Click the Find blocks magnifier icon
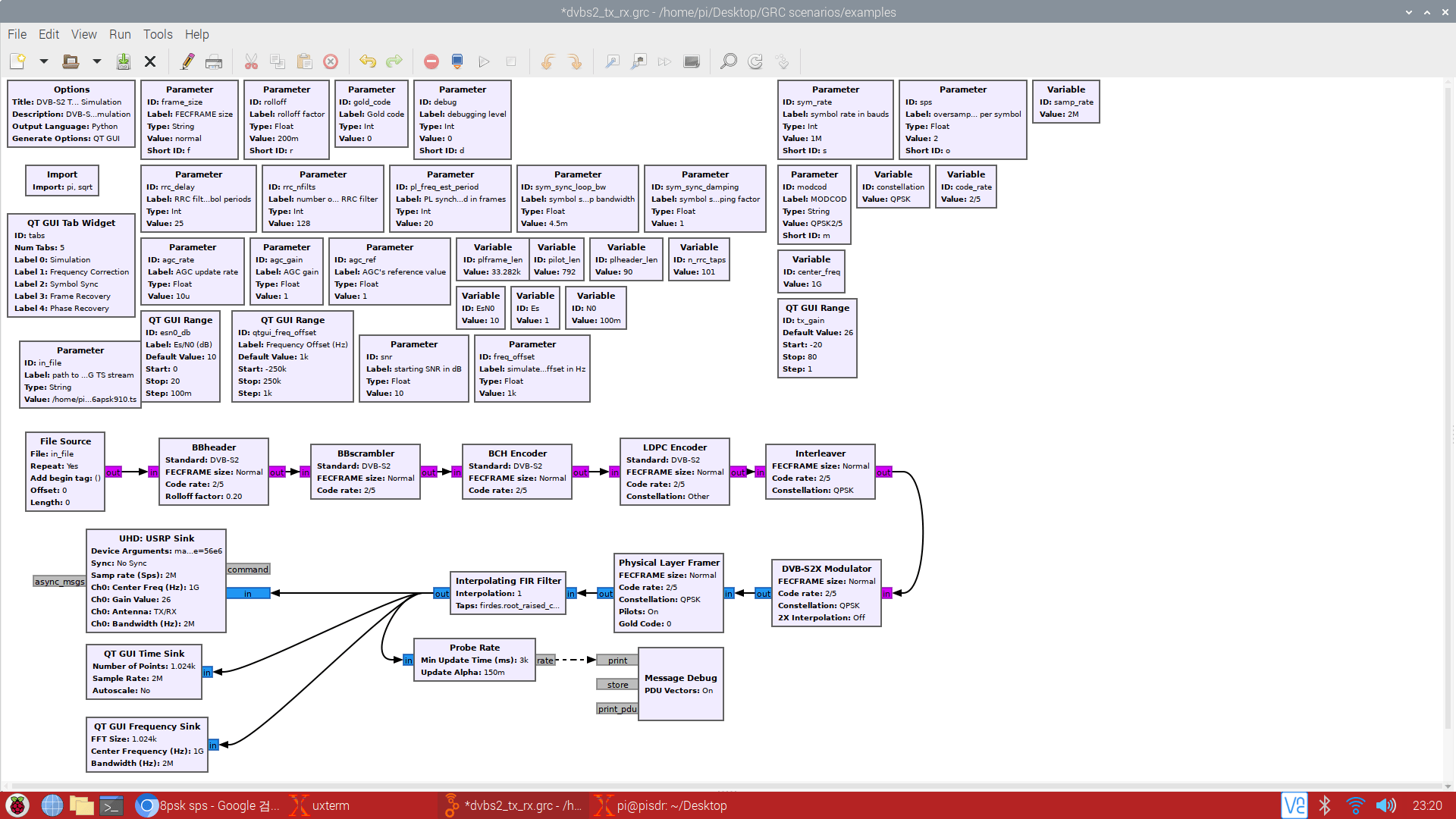 coord(728,61)
